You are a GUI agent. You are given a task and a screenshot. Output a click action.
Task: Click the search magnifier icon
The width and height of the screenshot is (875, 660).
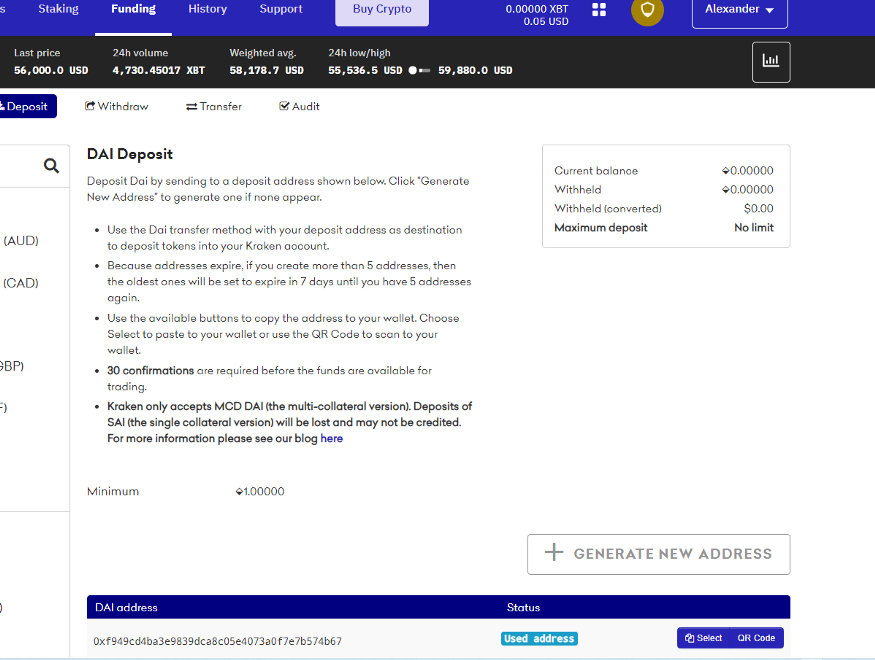[51, 166]
